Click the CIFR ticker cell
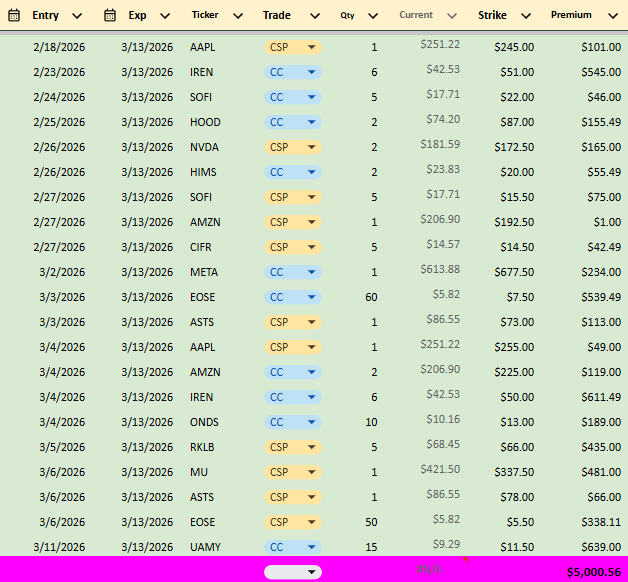628x582 pixels. point(201,247)
